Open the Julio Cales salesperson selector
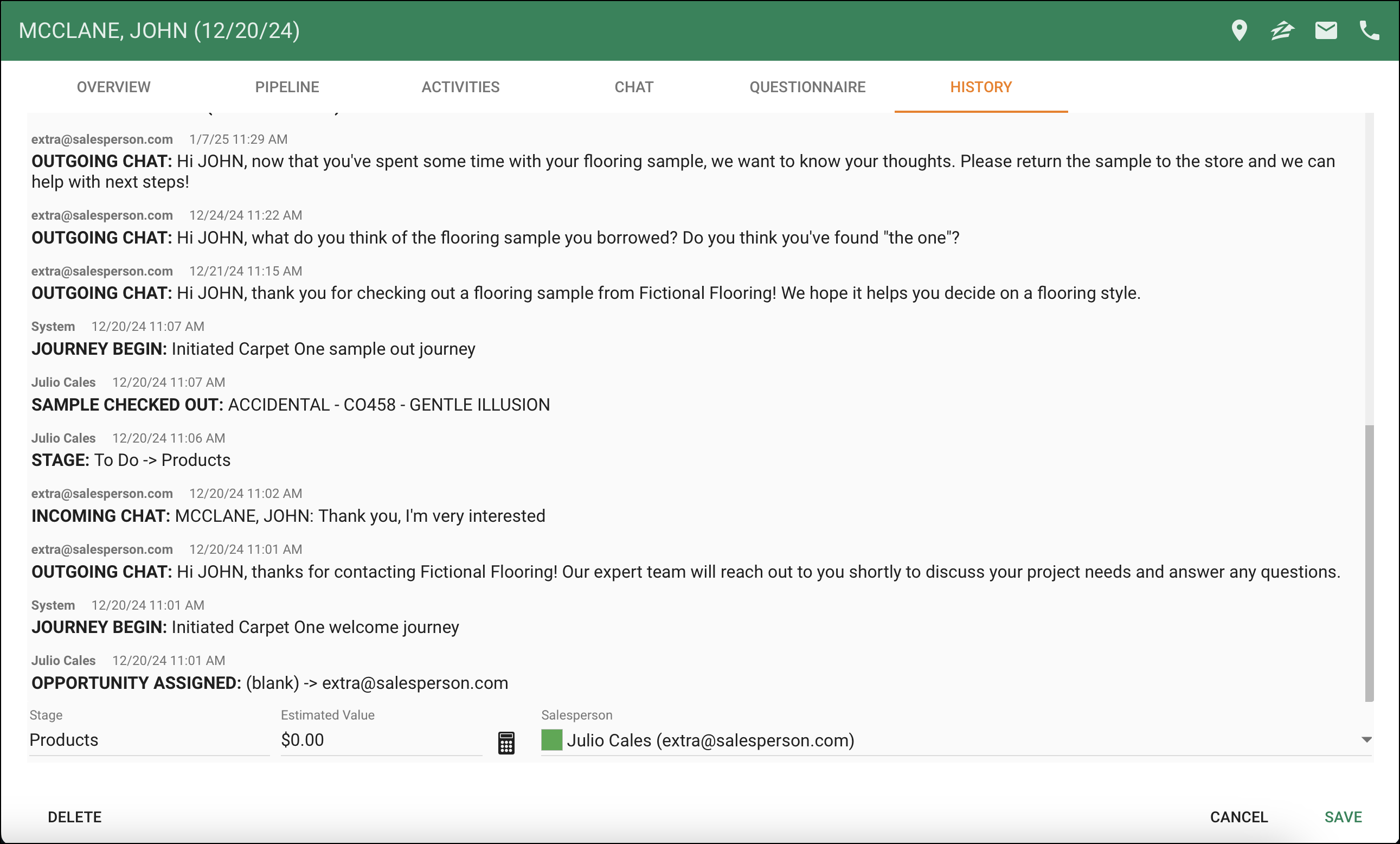The image size is (1400, 844). [710, 740]
